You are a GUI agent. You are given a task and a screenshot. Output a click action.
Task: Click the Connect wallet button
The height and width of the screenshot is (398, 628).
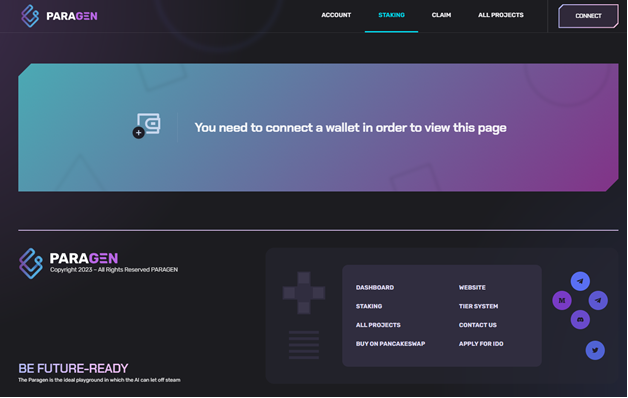pos(588,16)
